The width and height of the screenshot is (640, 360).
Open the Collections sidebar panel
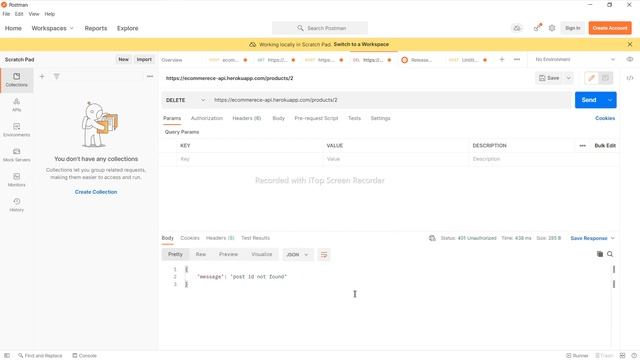click(x=16, y=80)
